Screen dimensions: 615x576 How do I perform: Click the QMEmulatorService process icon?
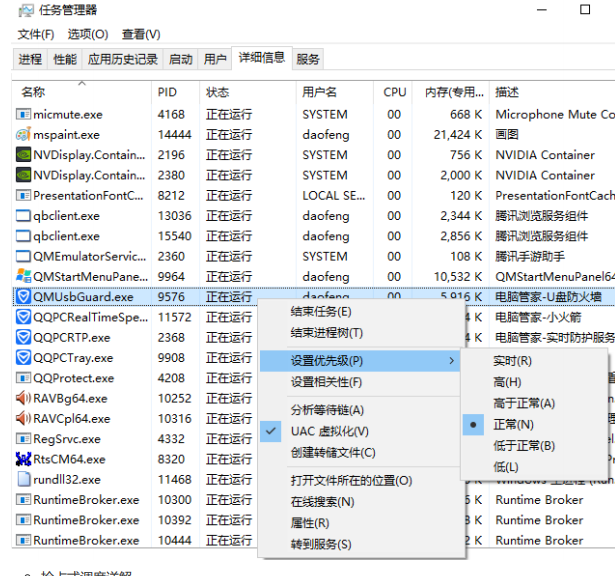(23, 256)
